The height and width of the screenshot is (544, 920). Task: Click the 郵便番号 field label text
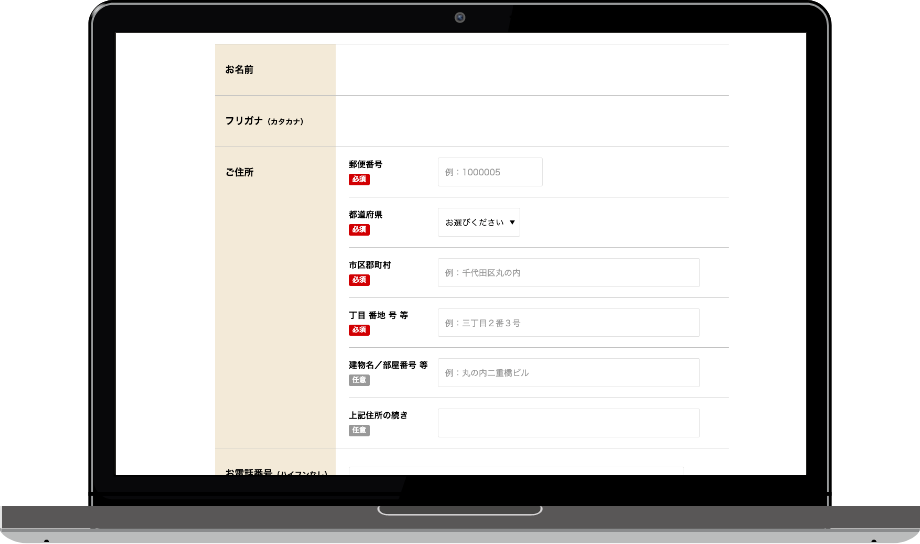tap(365, 164)
